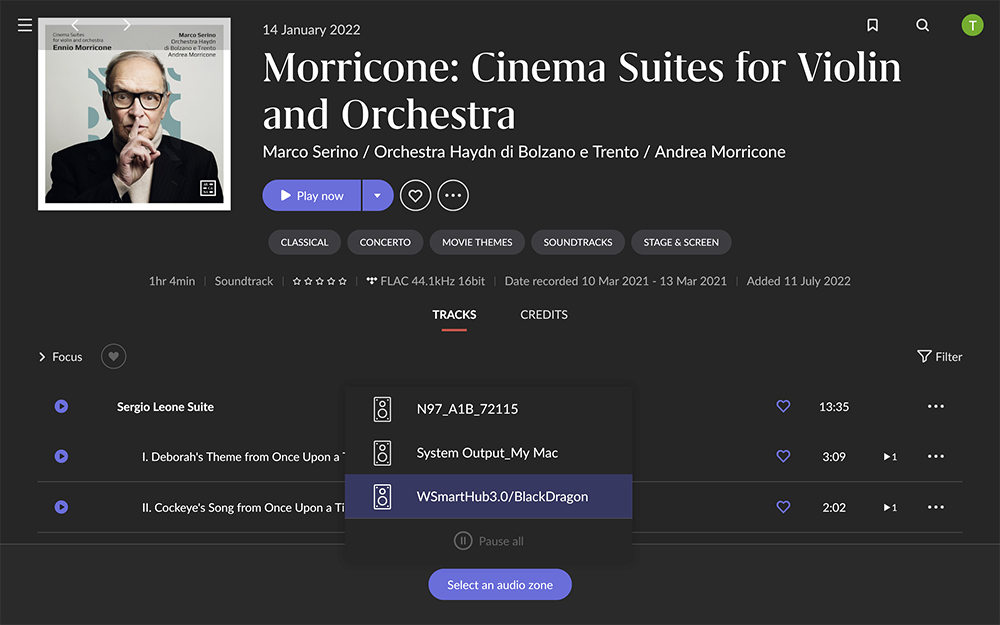This screenshot has height=625, width=1000.
Task: Toggle the favorites-only heart filter beside Focus
Action: (x=114, y=357)
